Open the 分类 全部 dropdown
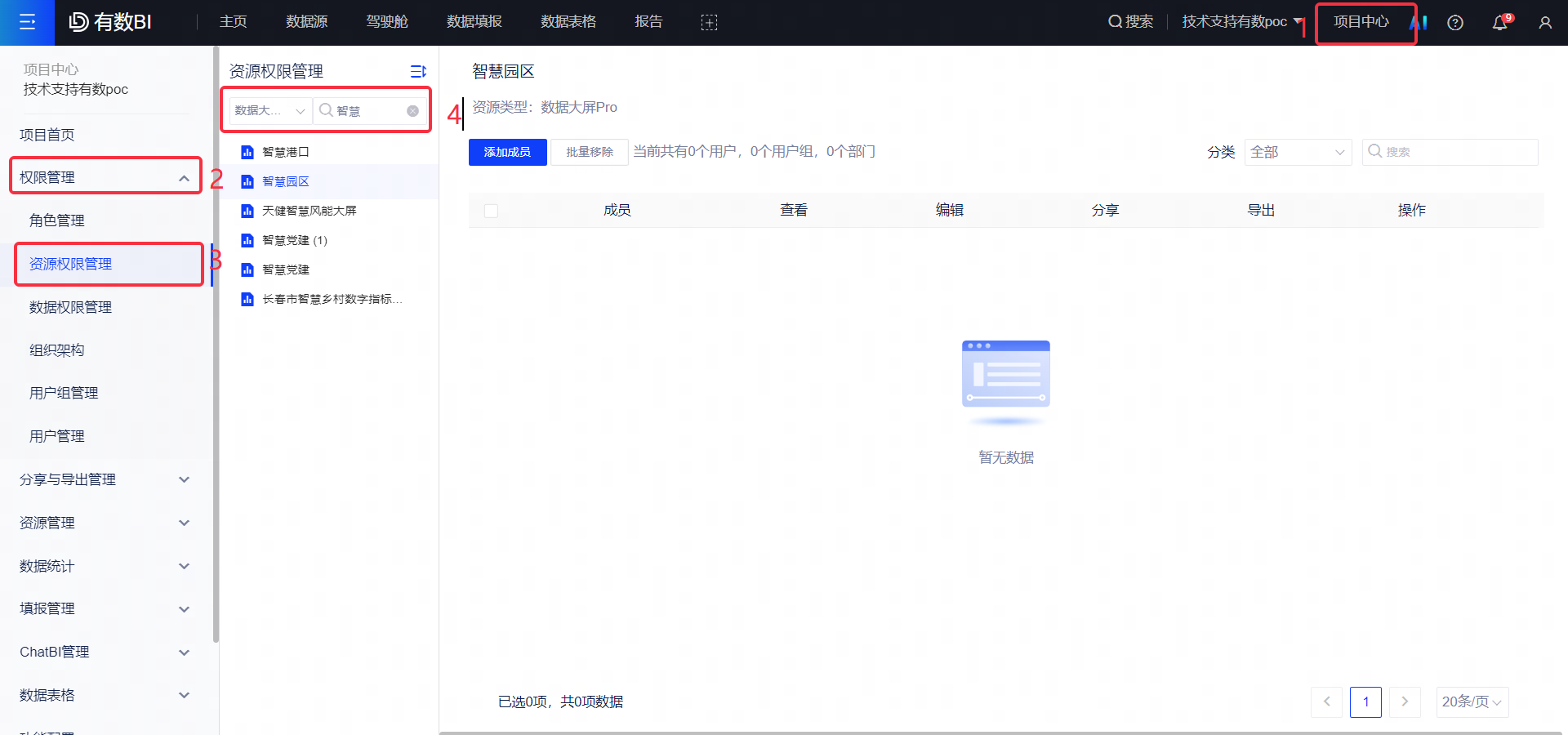 point(1297,152)
